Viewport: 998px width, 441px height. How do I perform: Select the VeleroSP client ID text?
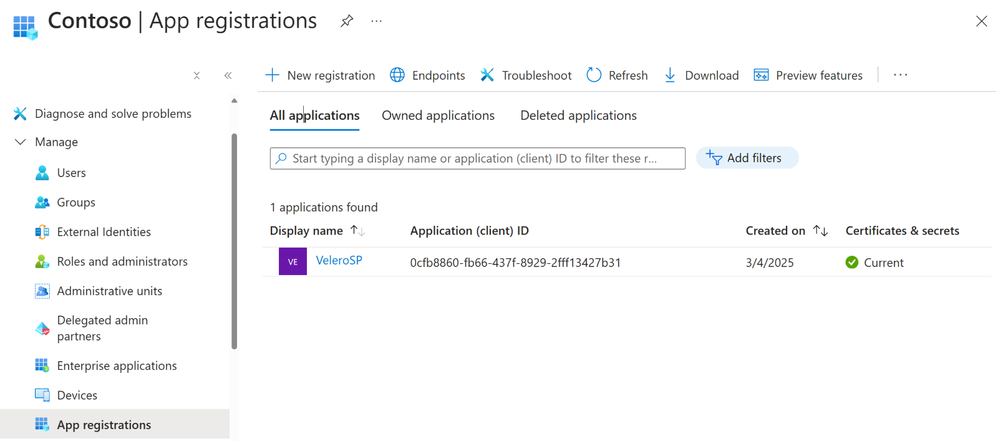[516, 263]
